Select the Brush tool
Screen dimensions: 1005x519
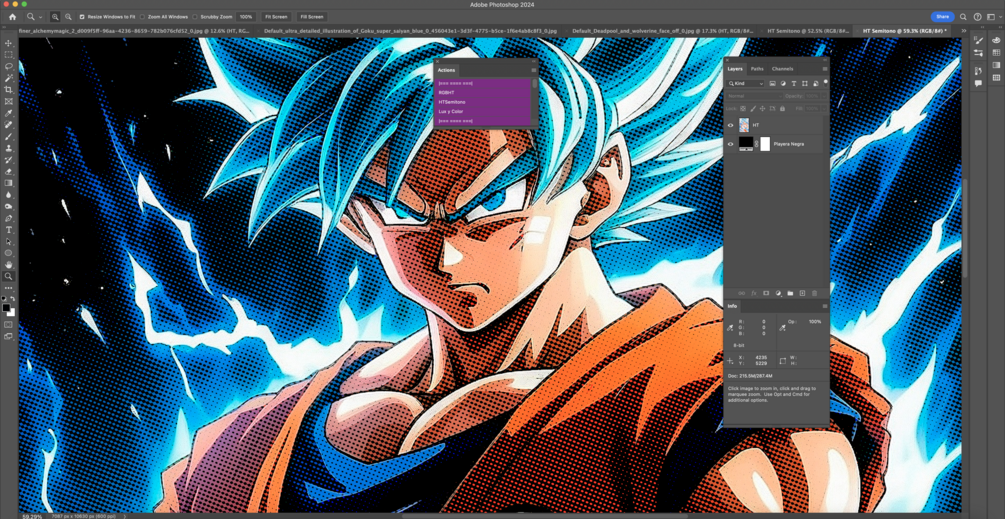point(9,136)
